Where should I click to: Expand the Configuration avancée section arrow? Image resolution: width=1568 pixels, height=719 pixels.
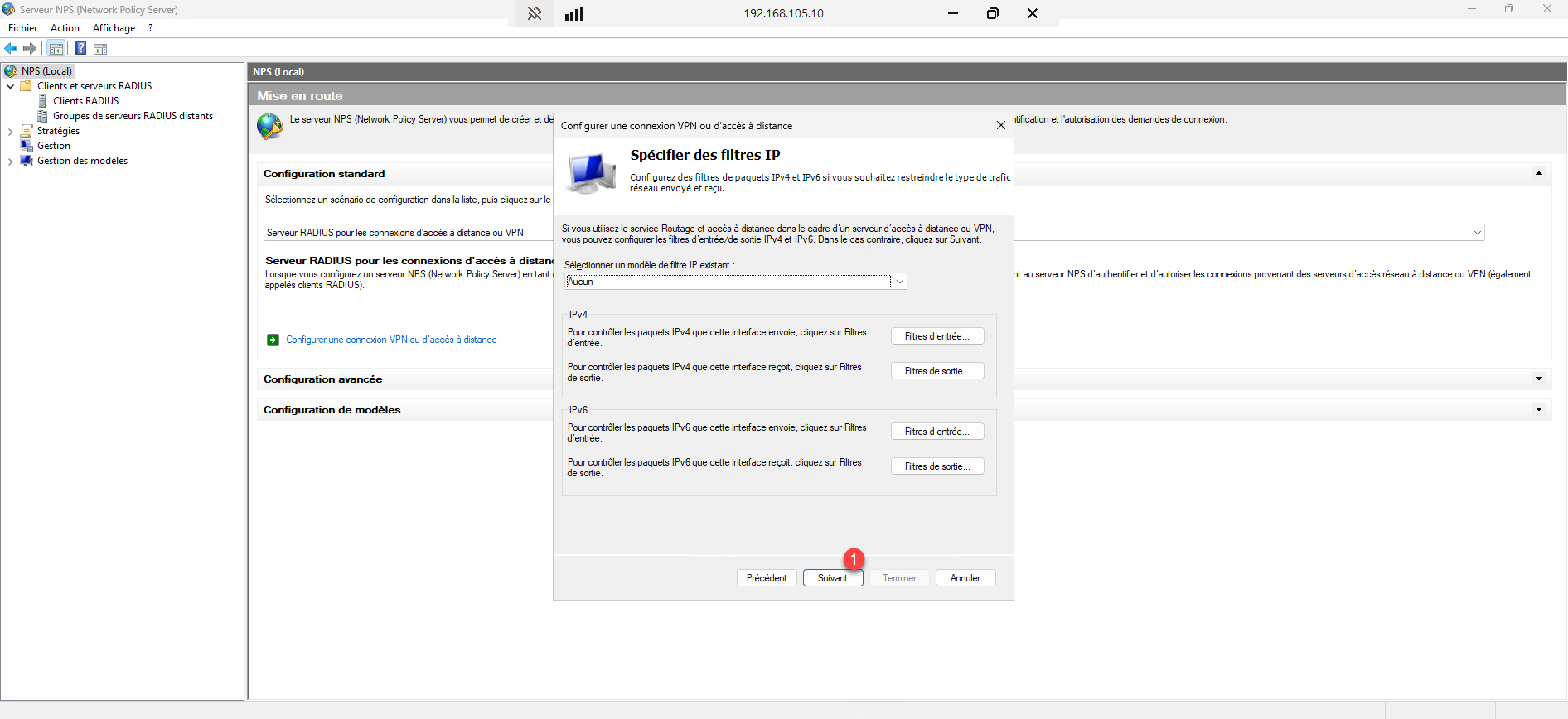(1538, 379)
